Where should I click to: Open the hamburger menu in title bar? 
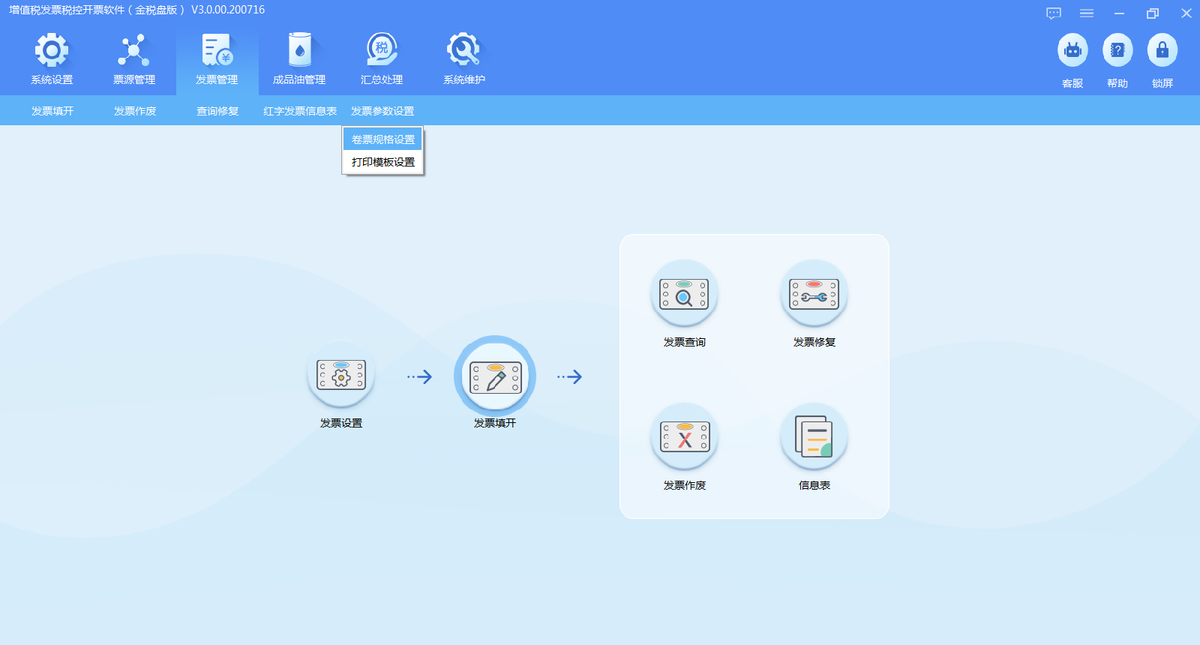1087,13
